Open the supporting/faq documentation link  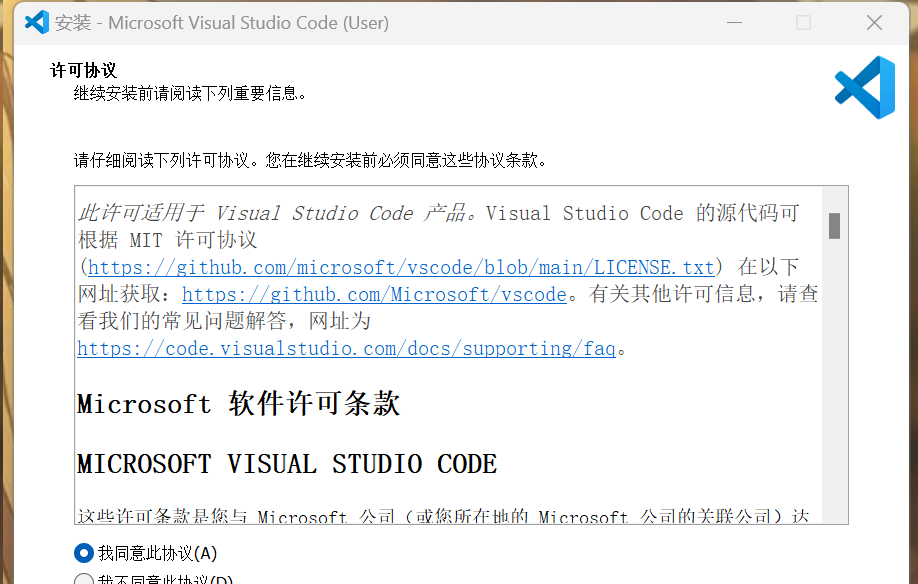click(x=346, y=348)
